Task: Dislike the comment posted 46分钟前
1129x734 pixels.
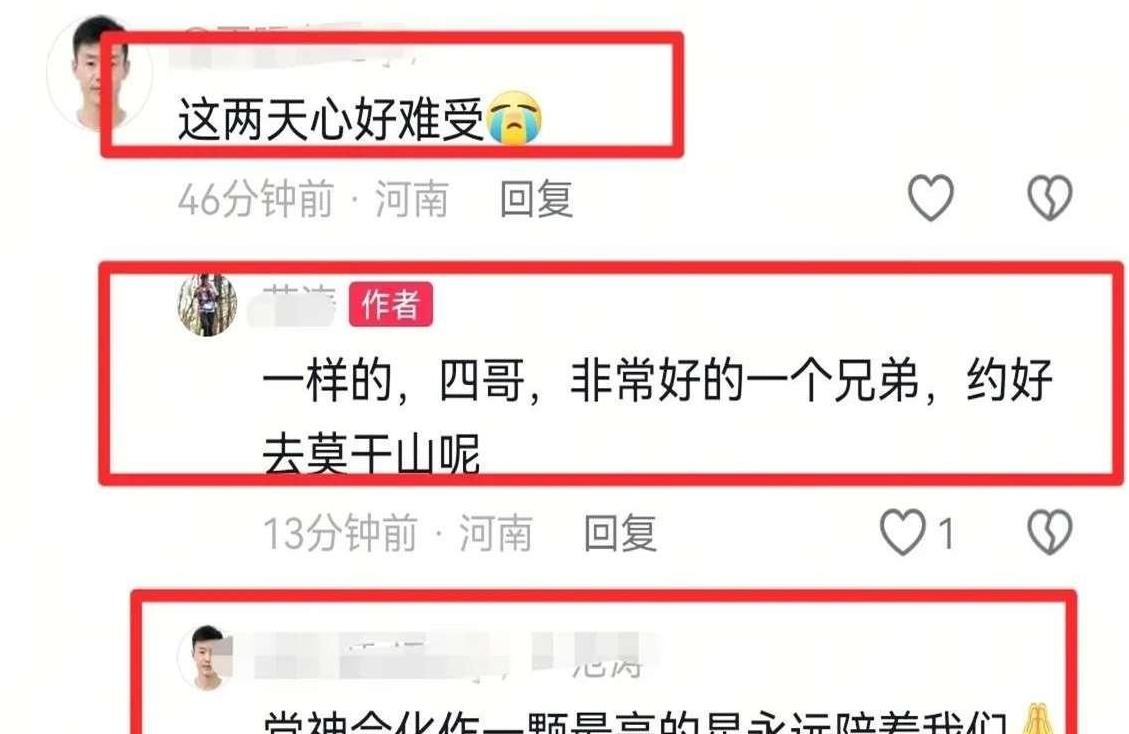Action: (x=1049, y=197)
